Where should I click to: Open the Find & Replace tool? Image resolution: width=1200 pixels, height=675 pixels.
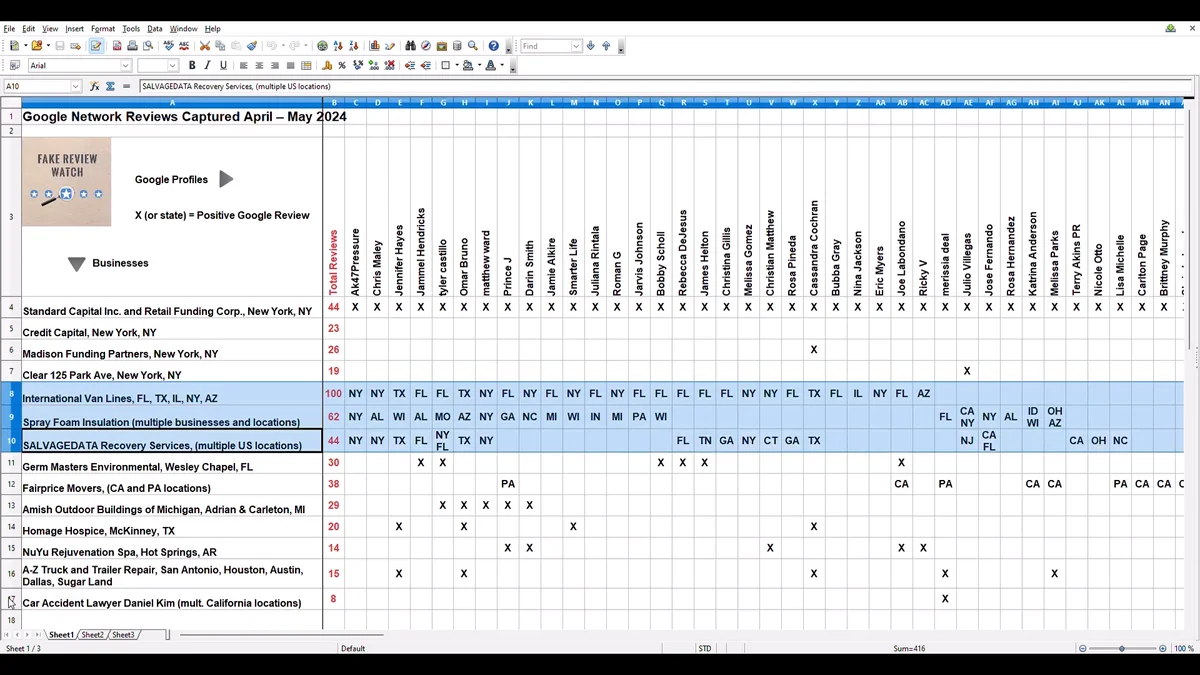point(409,45)
